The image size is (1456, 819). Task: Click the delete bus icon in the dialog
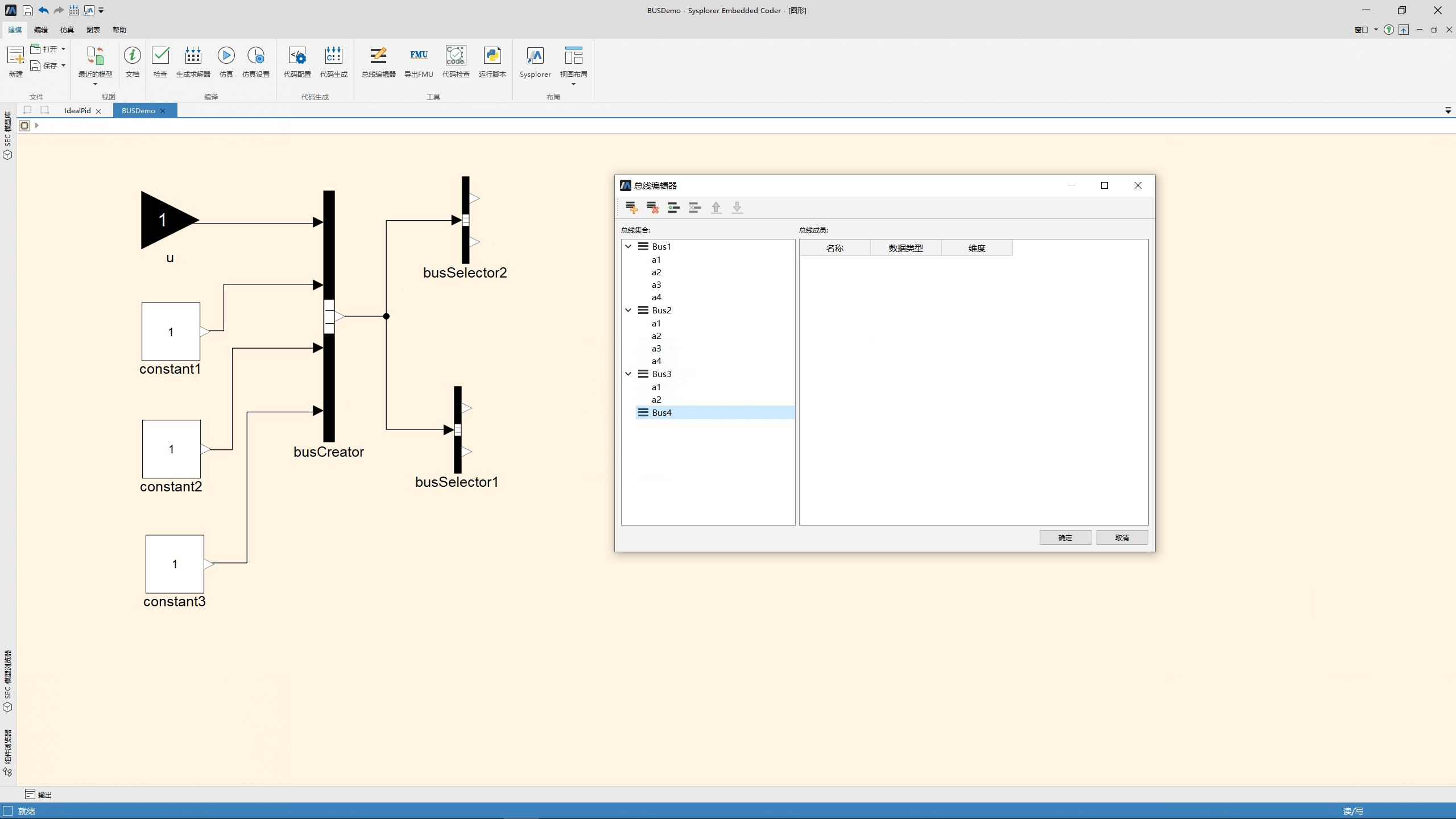[652, 208]
